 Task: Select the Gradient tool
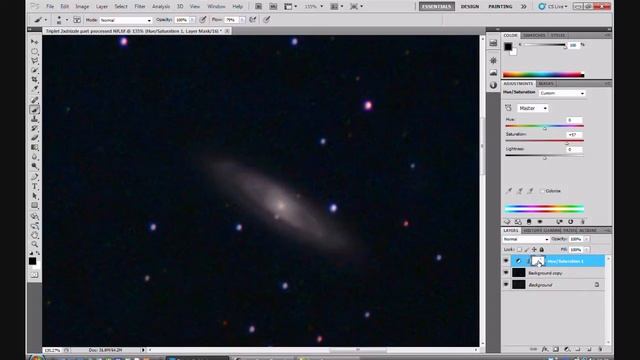(35, 147)
